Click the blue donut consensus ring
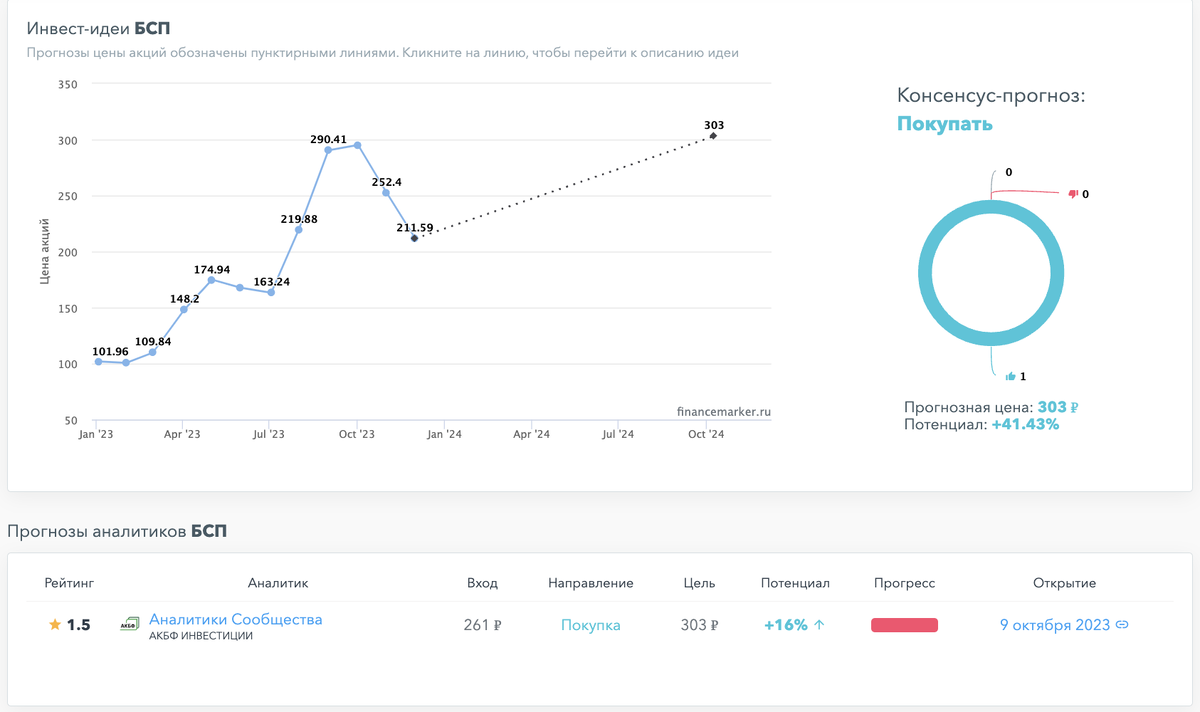The image size is (1200, 712). [x=991, y=273]
